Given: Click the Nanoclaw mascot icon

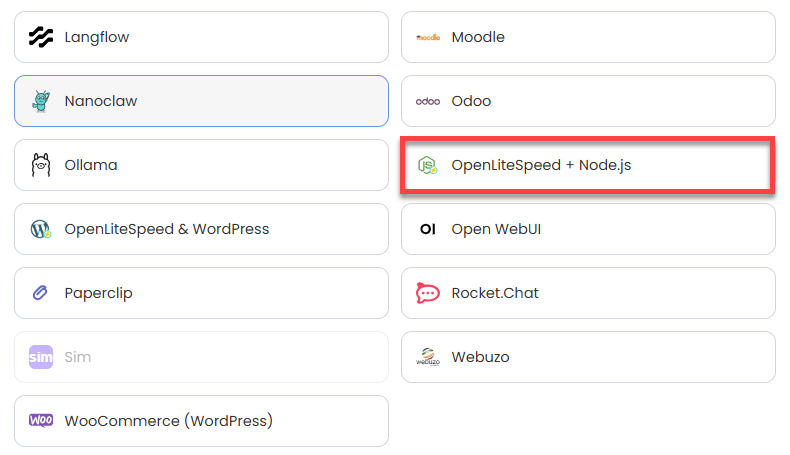Looking at the screenshot, I should point(41,101).
